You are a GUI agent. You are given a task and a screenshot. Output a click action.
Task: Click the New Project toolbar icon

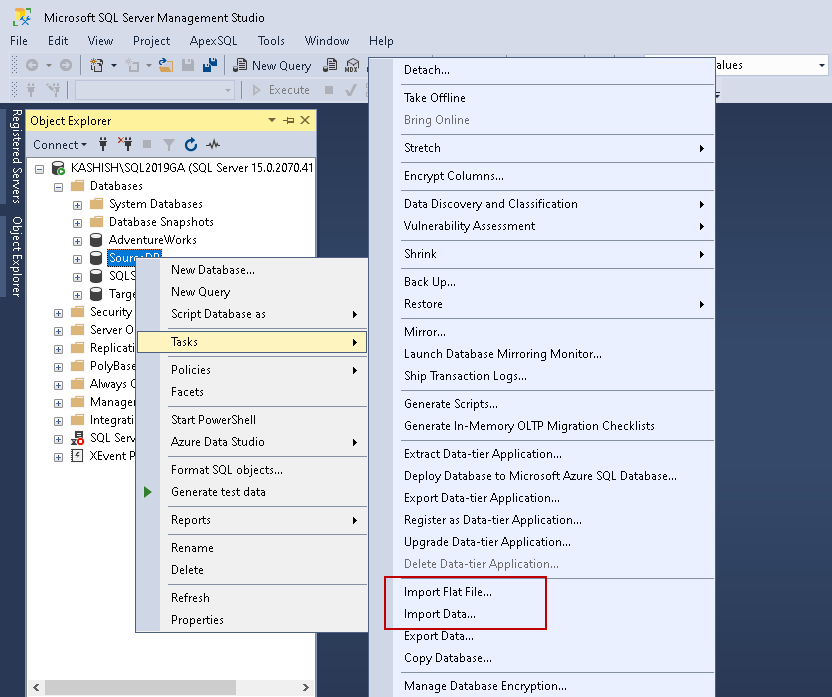pyautogui.click(x=98, y=65)
